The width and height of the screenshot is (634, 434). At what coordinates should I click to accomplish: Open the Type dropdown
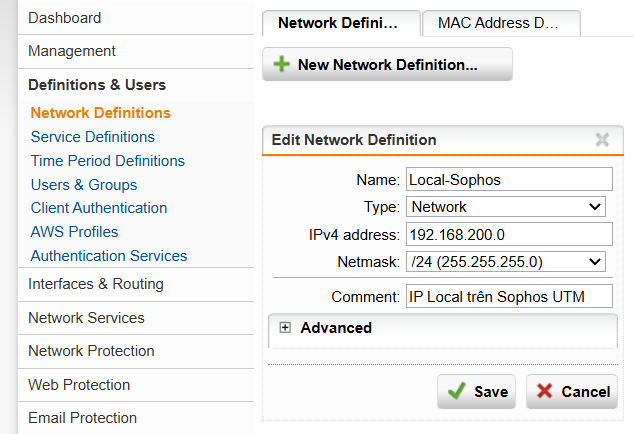pyautogui.click(x=507, y=207)
